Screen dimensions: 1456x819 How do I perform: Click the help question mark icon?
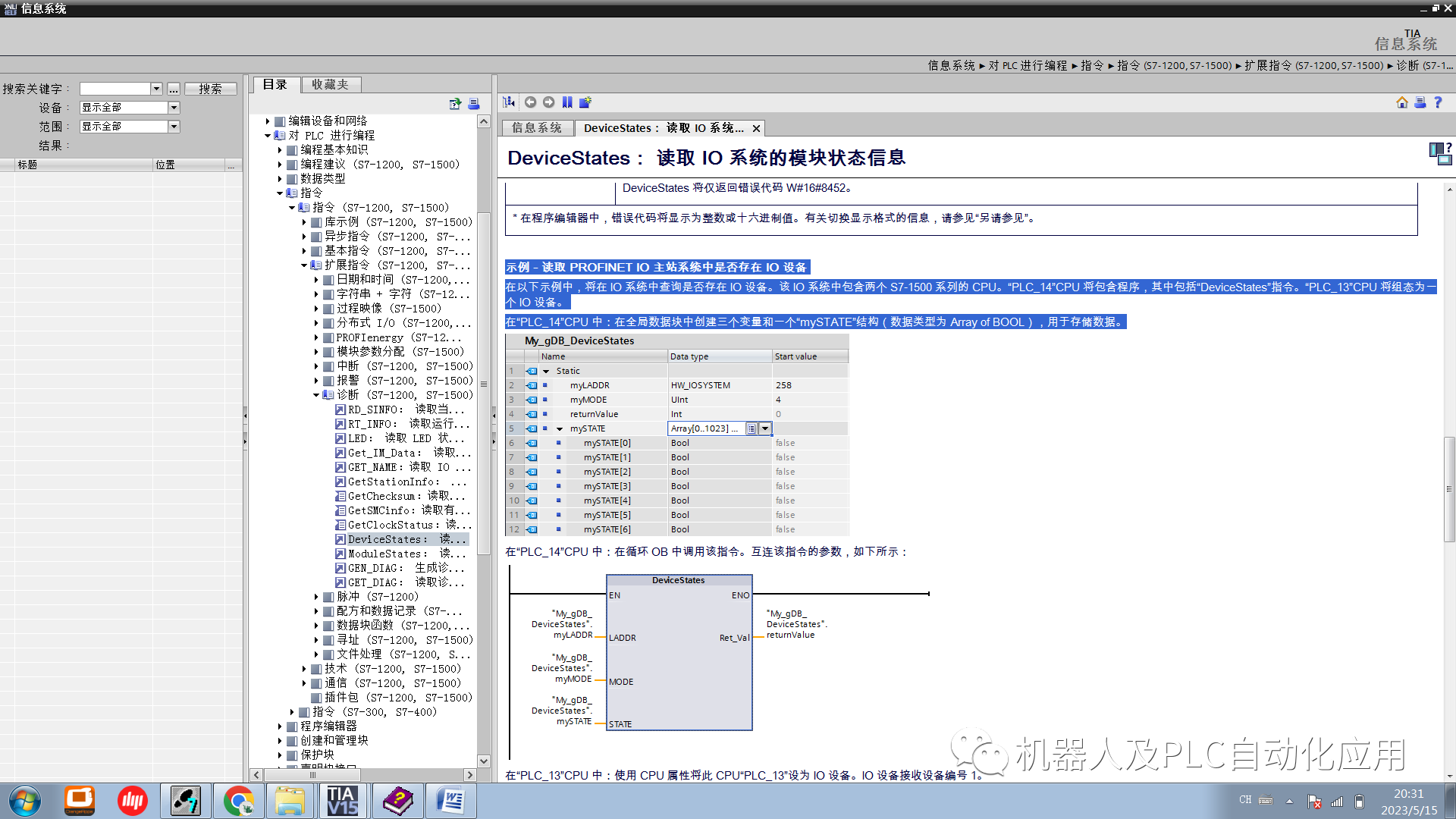click(1439, 102)
